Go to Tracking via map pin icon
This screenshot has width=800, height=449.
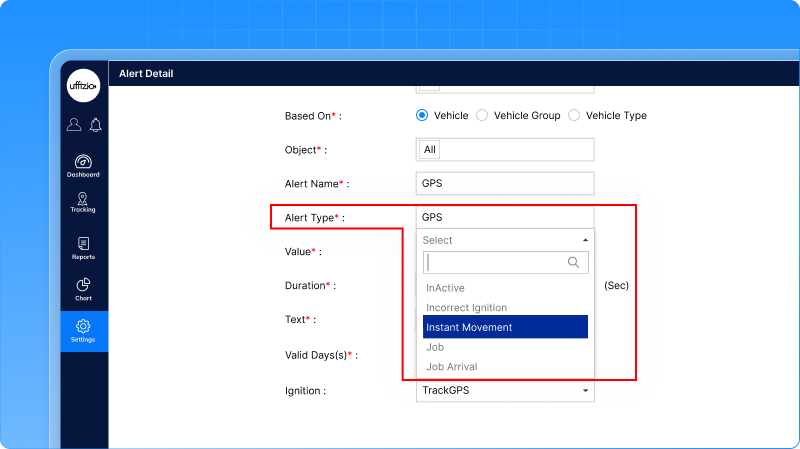(83, 200)
